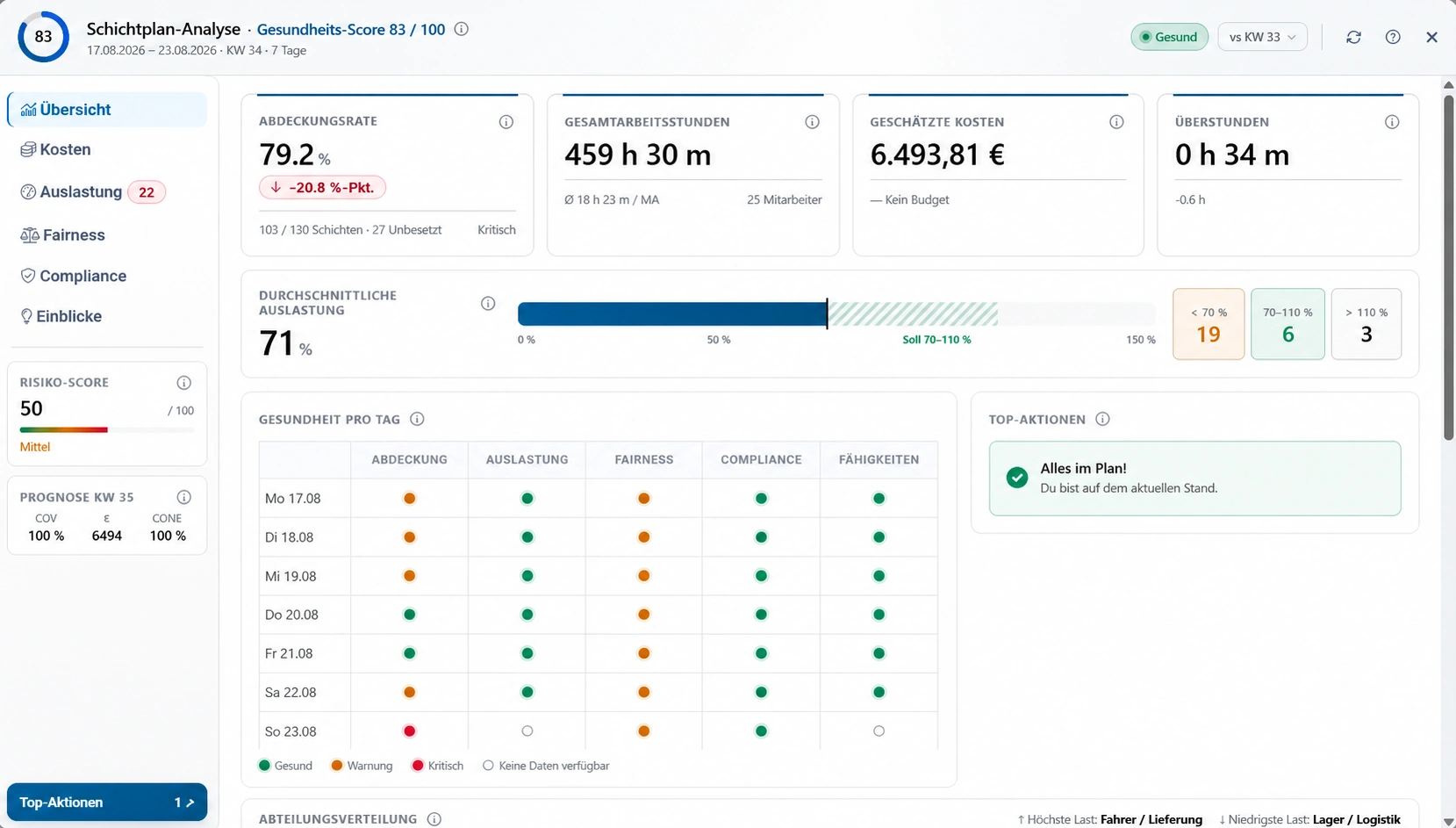1456x828 pixels.
Task: Open the Kosten sidebar section
Action: [x=107, y=149]
